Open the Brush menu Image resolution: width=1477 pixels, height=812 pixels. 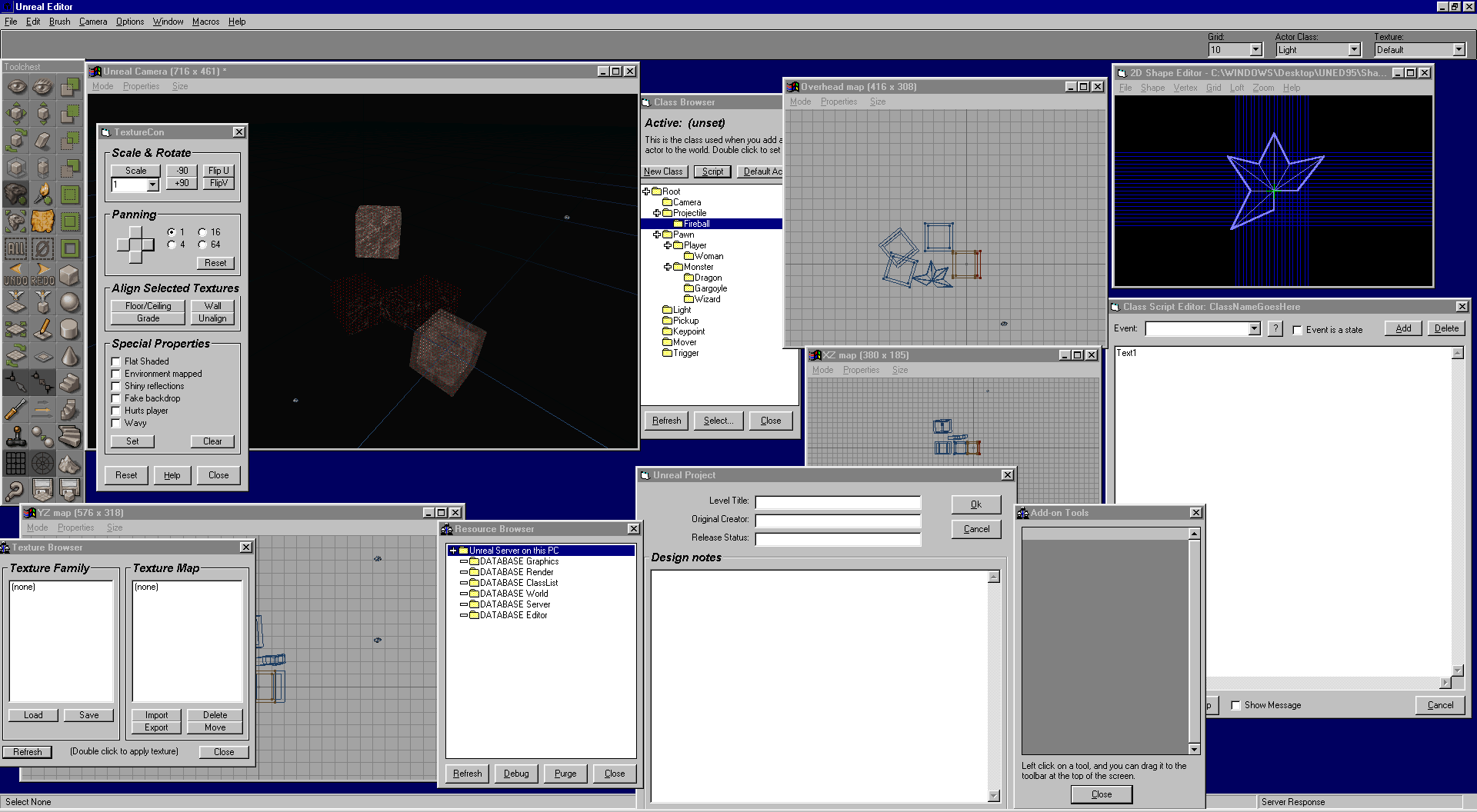point(59,22)
